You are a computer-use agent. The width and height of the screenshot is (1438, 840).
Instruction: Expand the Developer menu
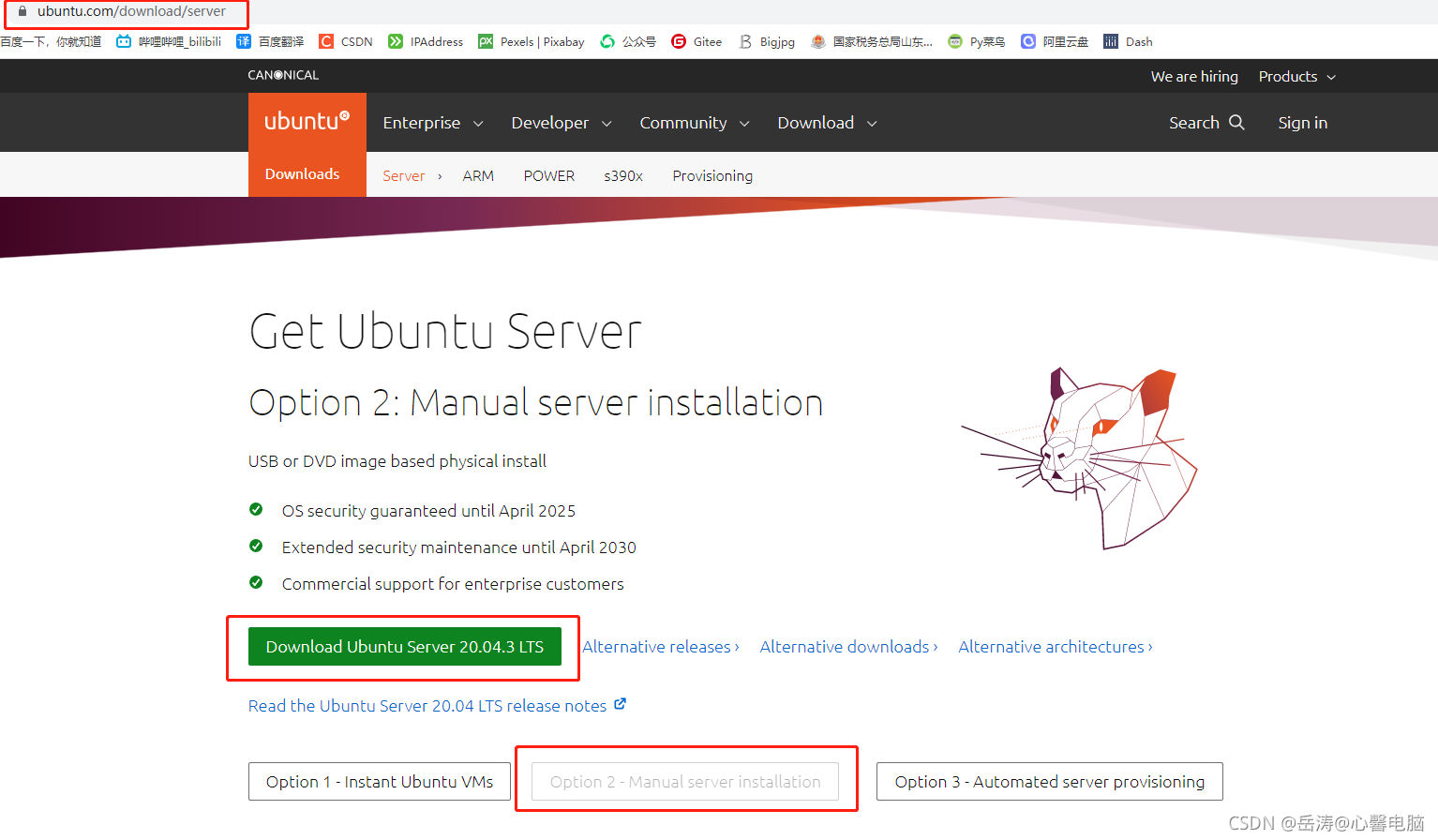tap(562, 123)
